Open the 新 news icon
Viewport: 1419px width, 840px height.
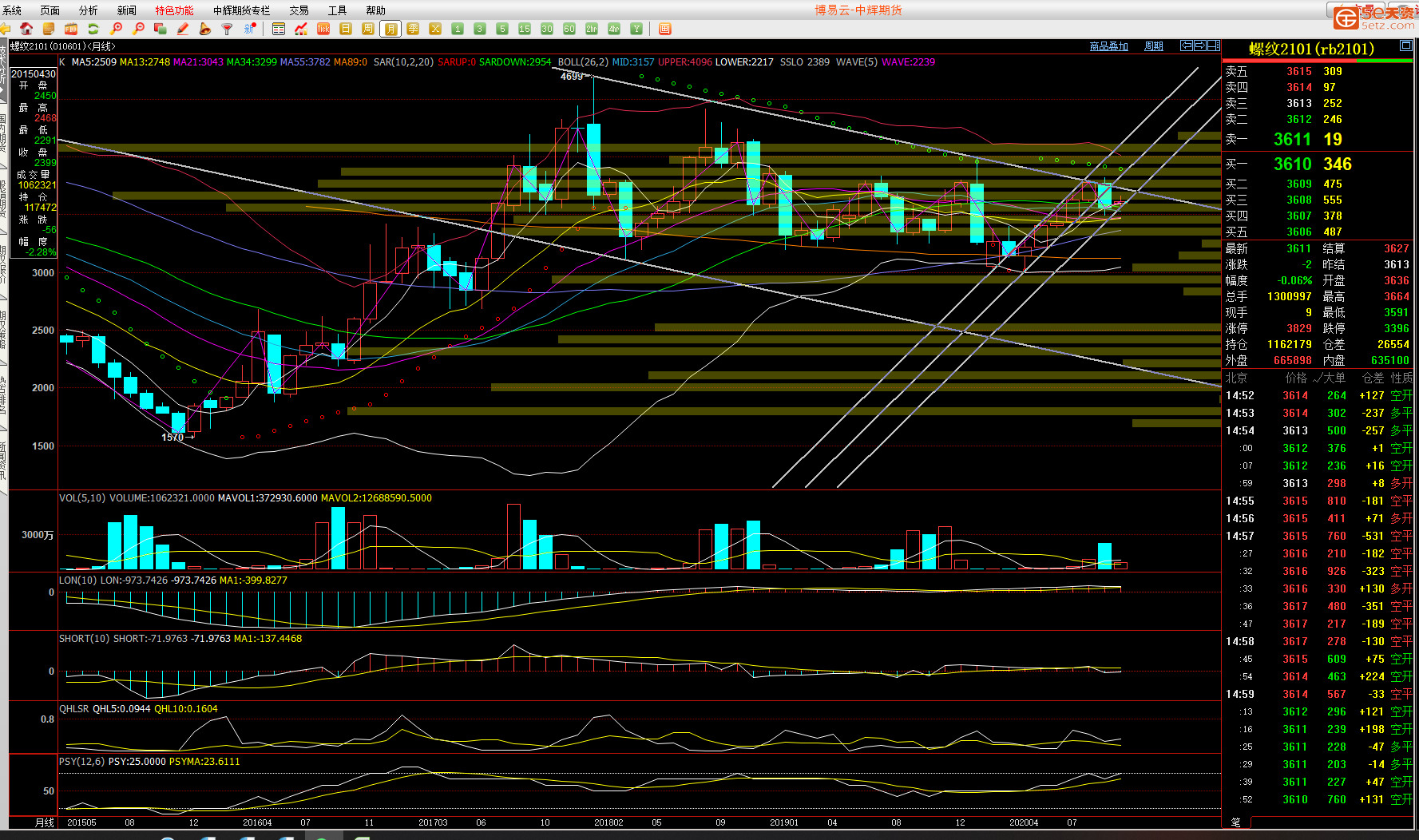250,29
